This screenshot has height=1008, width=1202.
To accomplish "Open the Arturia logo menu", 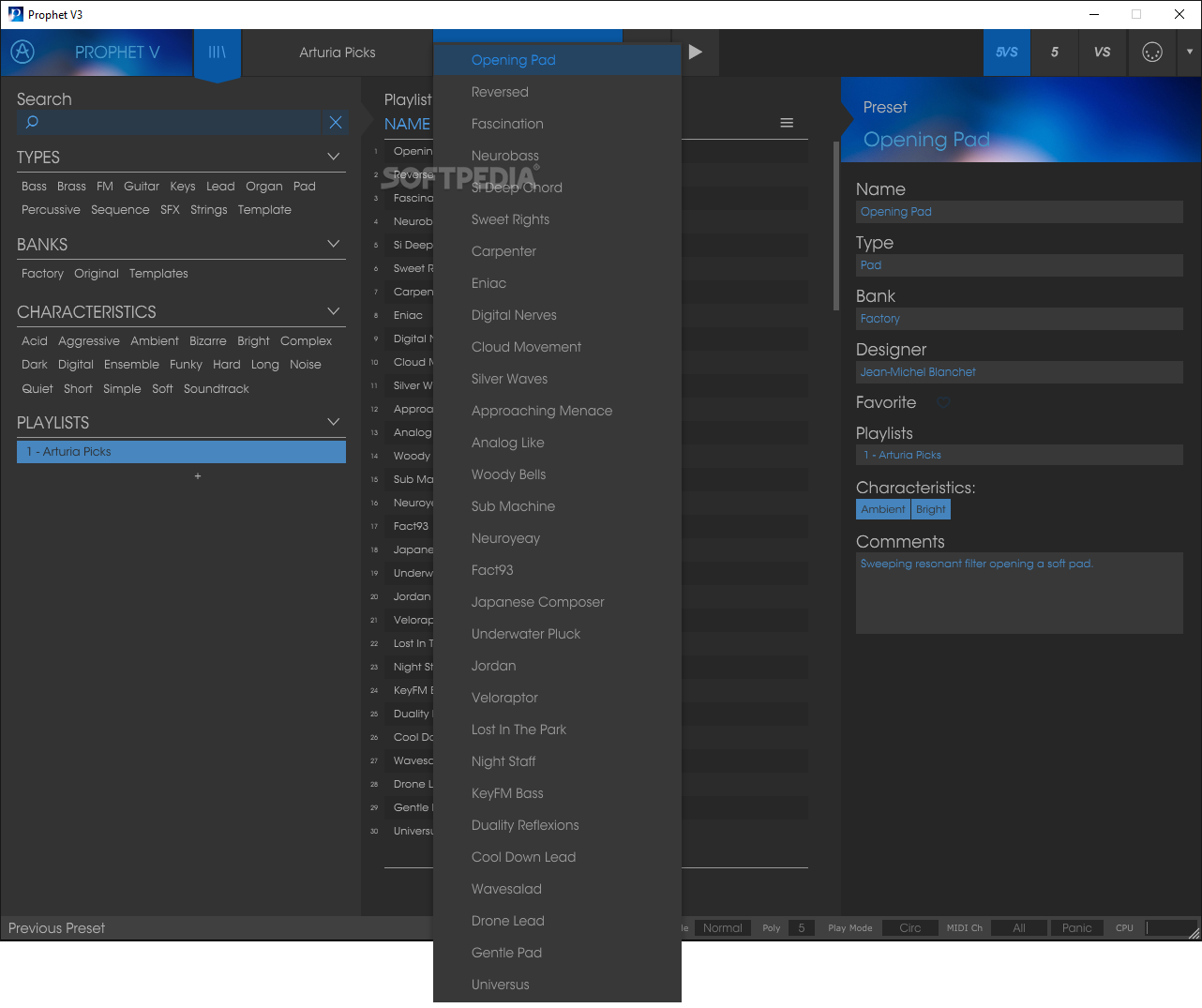I will click(x=23, y=53).
